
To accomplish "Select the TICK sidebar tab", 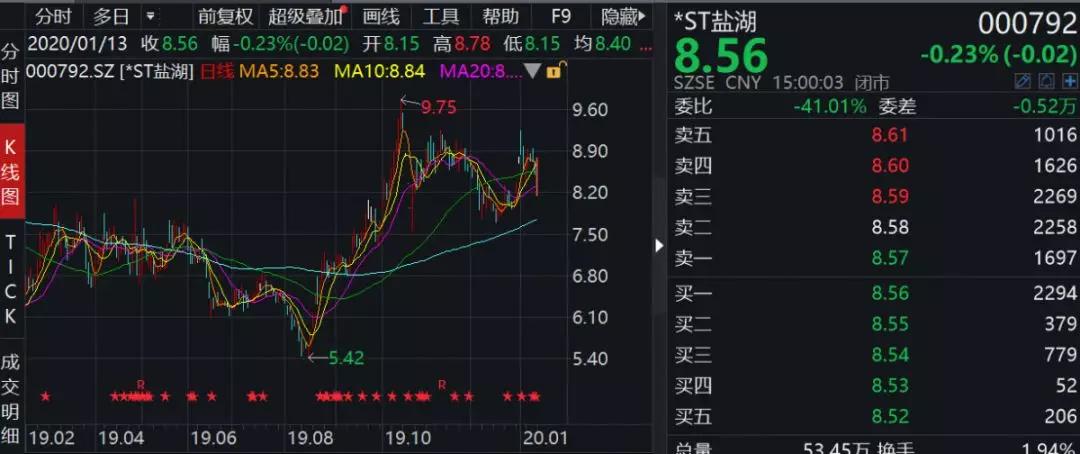I will click(10, 280).
